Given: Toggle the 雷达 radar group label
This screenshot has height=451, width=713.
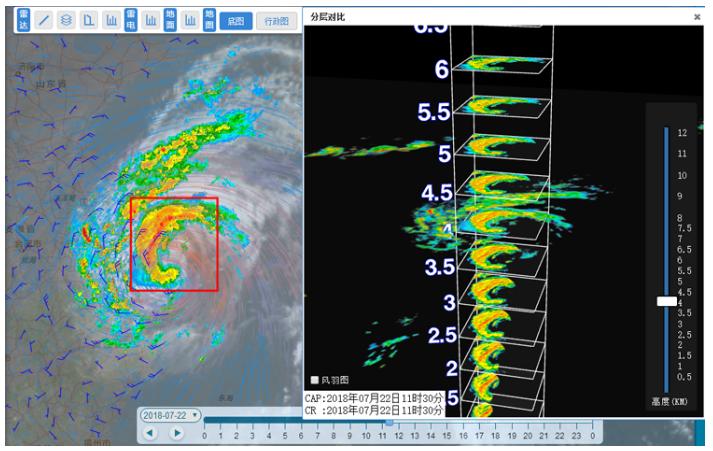Looking at the screenshot, I should tap(24, 20).
